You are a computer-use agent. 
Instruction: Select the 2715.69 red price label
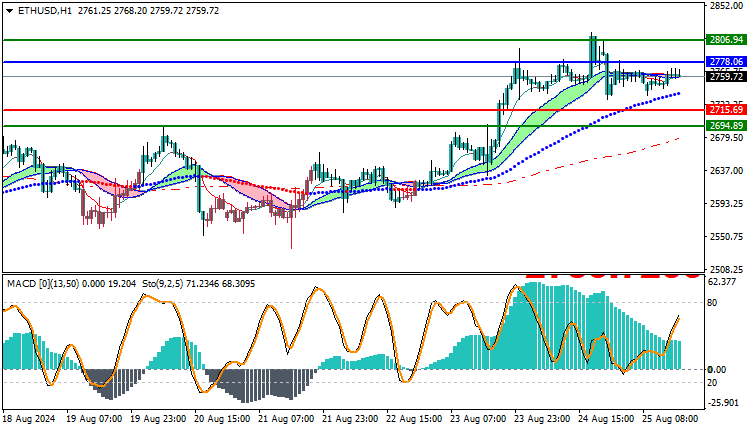coord(726,110)
